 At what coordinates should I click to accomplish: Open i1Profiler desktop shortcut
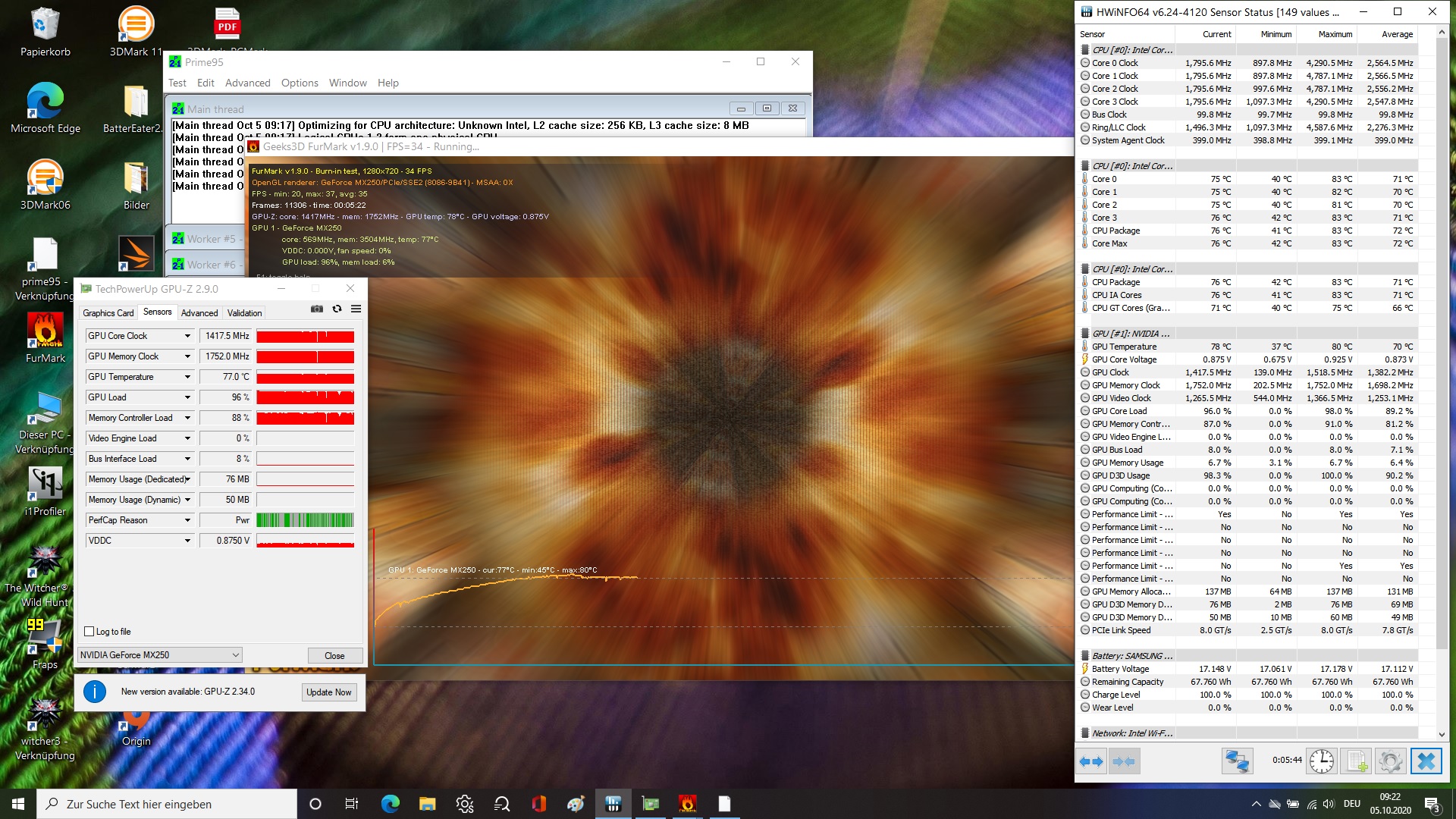pos(45,491)
